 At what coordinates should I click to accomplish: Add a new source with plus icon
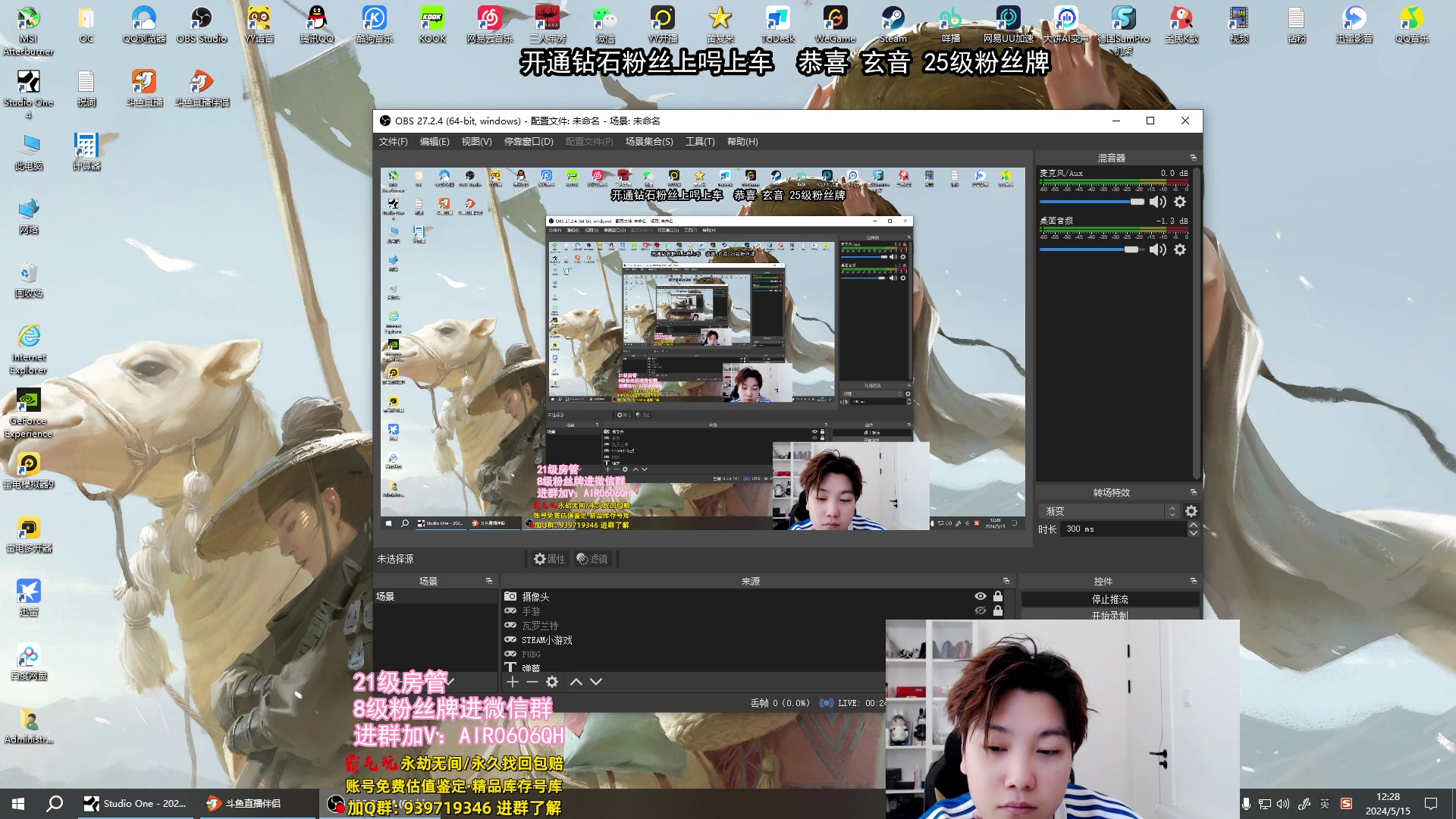click(513, 682)
